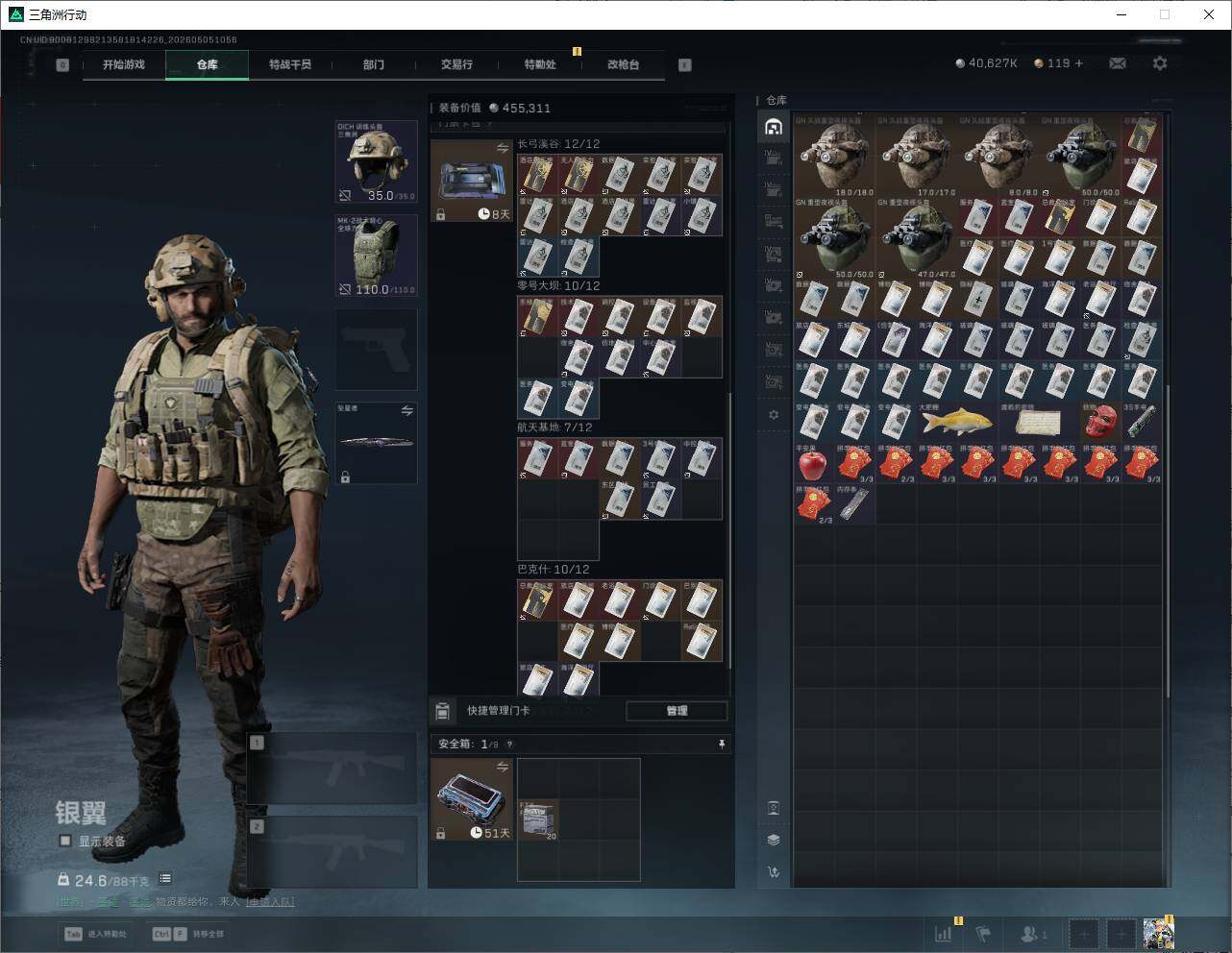Select the equipped MK-2 armor vest slot
Viewport: 1232px width, 953px height.
point(376,256)
